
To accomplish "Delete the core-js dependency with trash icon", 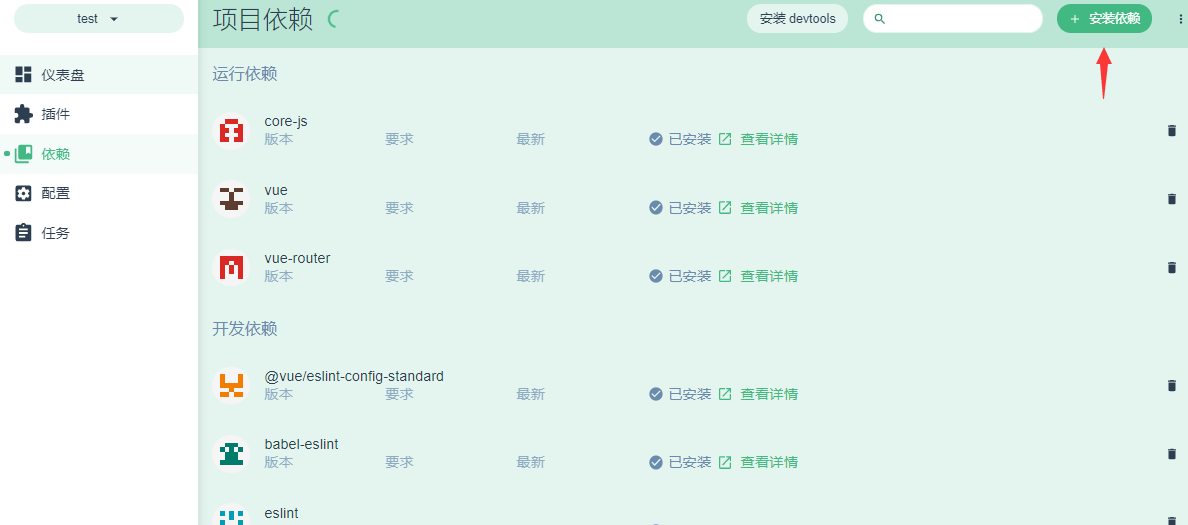I will coord(1171,130).
